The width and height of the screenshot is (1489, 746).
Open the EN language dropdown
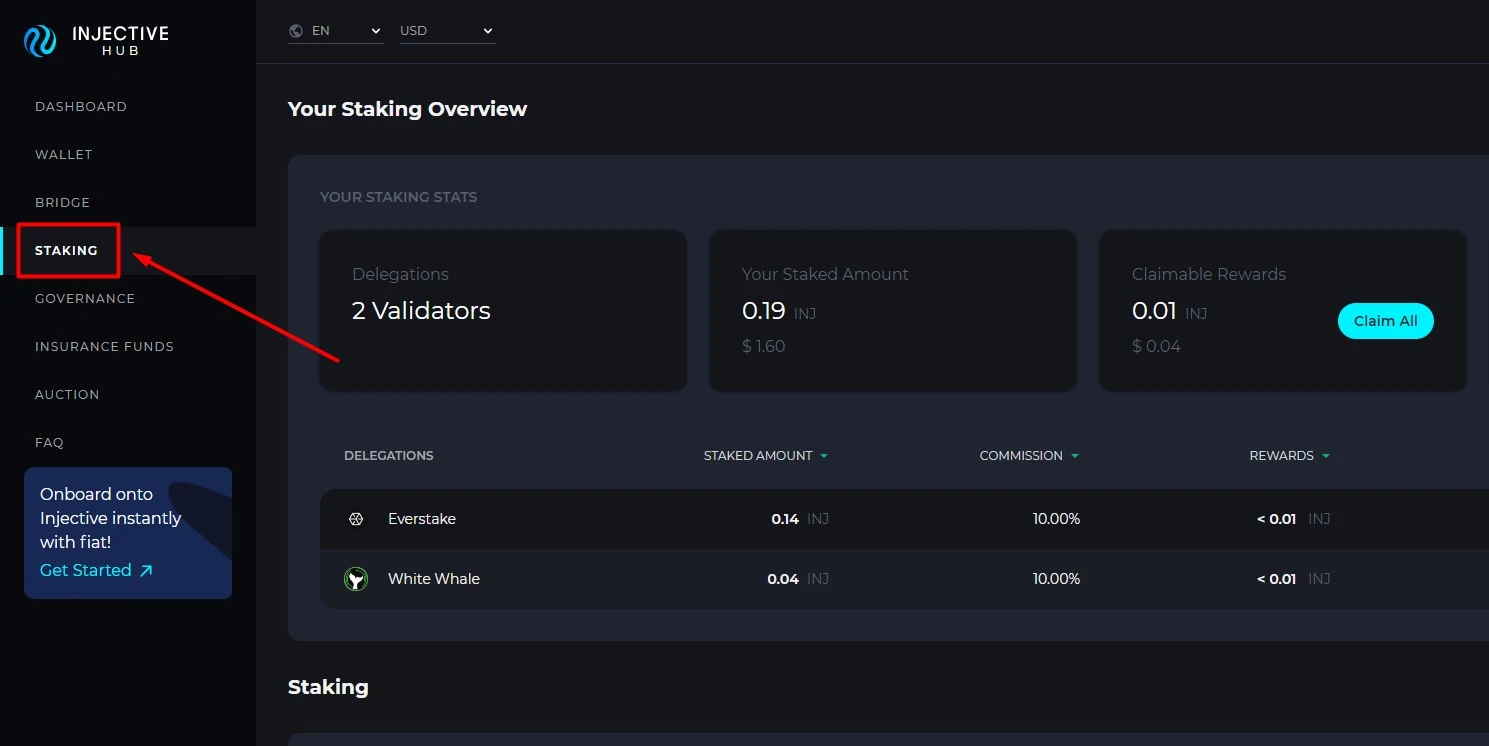(x=335, y=30)
